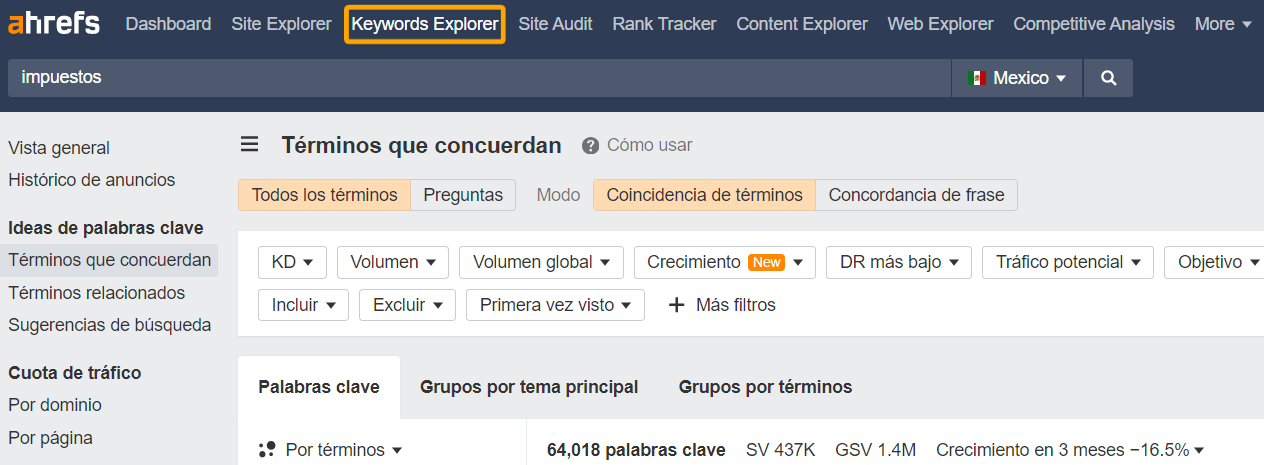
Task: Open Rank Tracker
Action: pos(664,24)
